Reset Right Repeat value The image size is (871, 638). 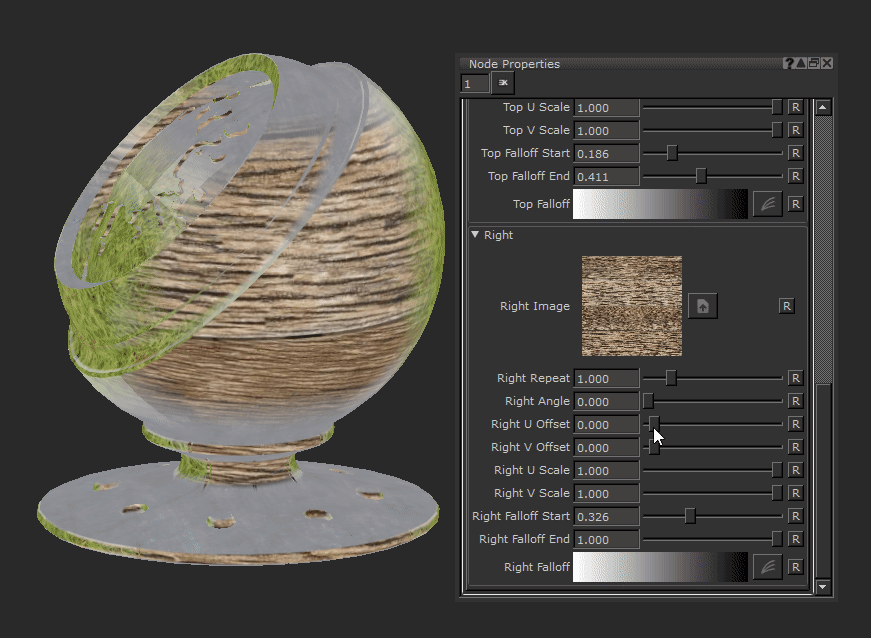[x=795, y=378]
